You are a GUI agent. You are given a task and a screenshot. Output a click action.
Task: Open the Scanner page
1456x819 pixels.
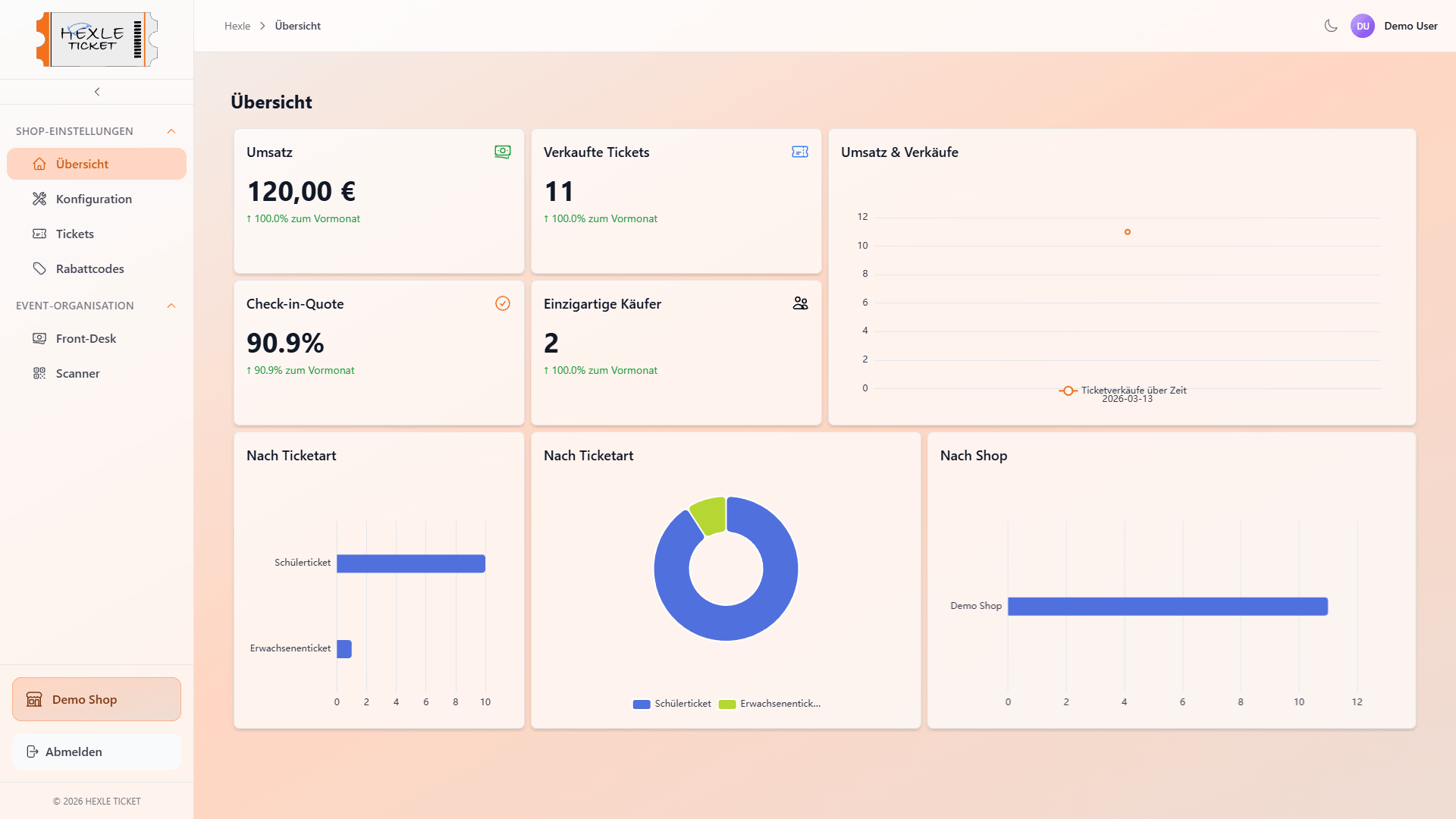tap(77, 373)
